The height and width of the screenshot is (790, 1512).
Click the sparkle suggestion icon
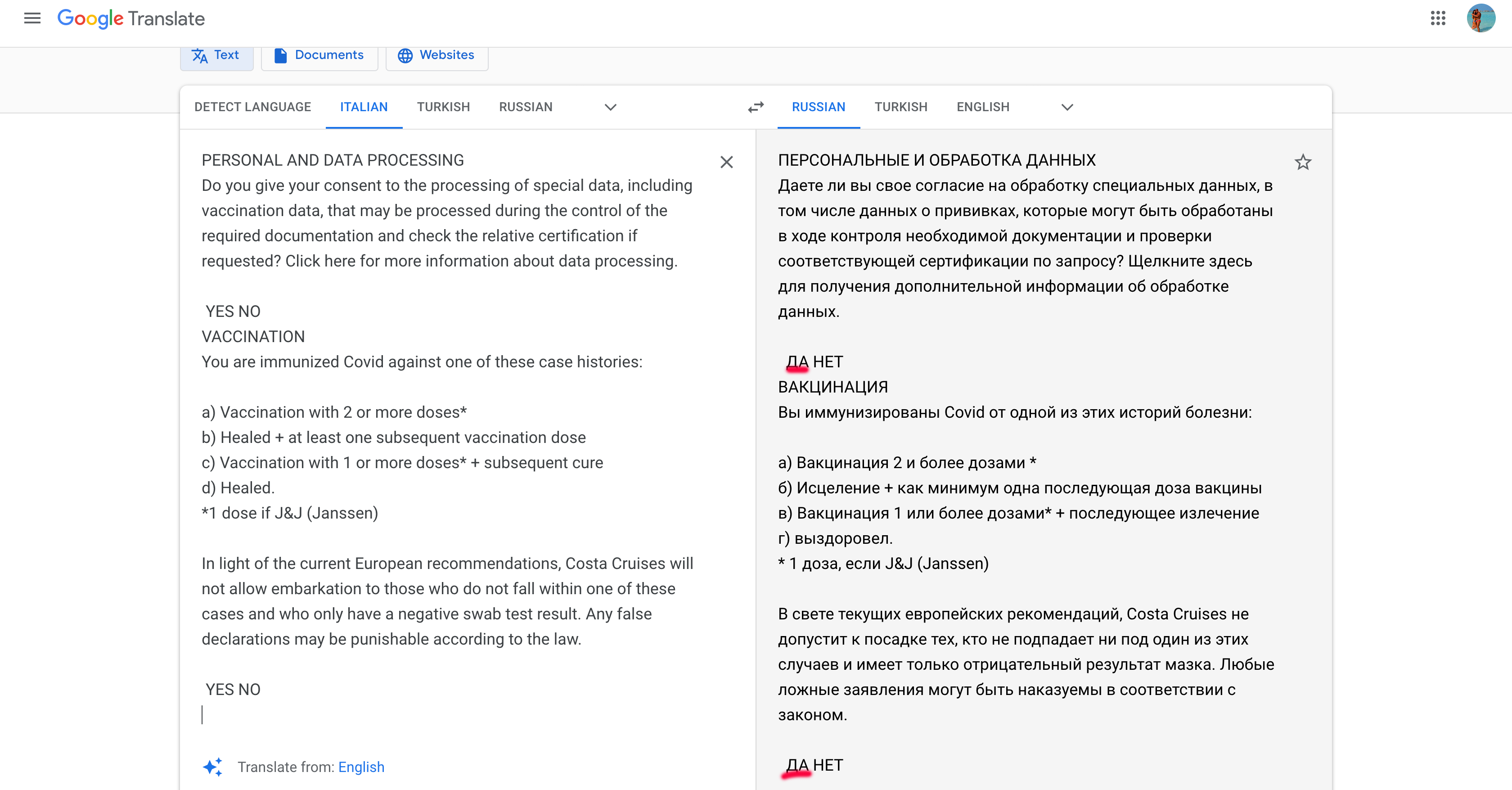pos(212,767)
